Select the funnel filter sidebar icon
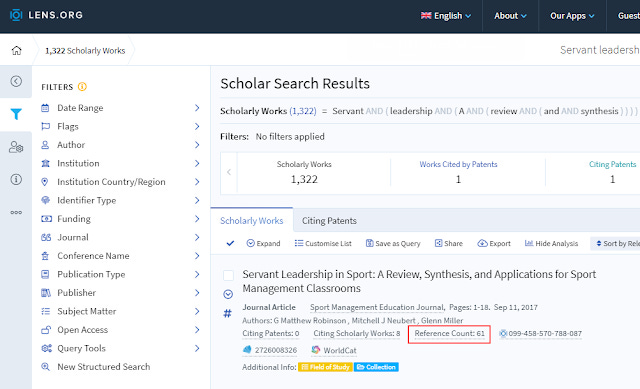The height and width of the screenshot is (389, 640). click(x=16, y=114)
